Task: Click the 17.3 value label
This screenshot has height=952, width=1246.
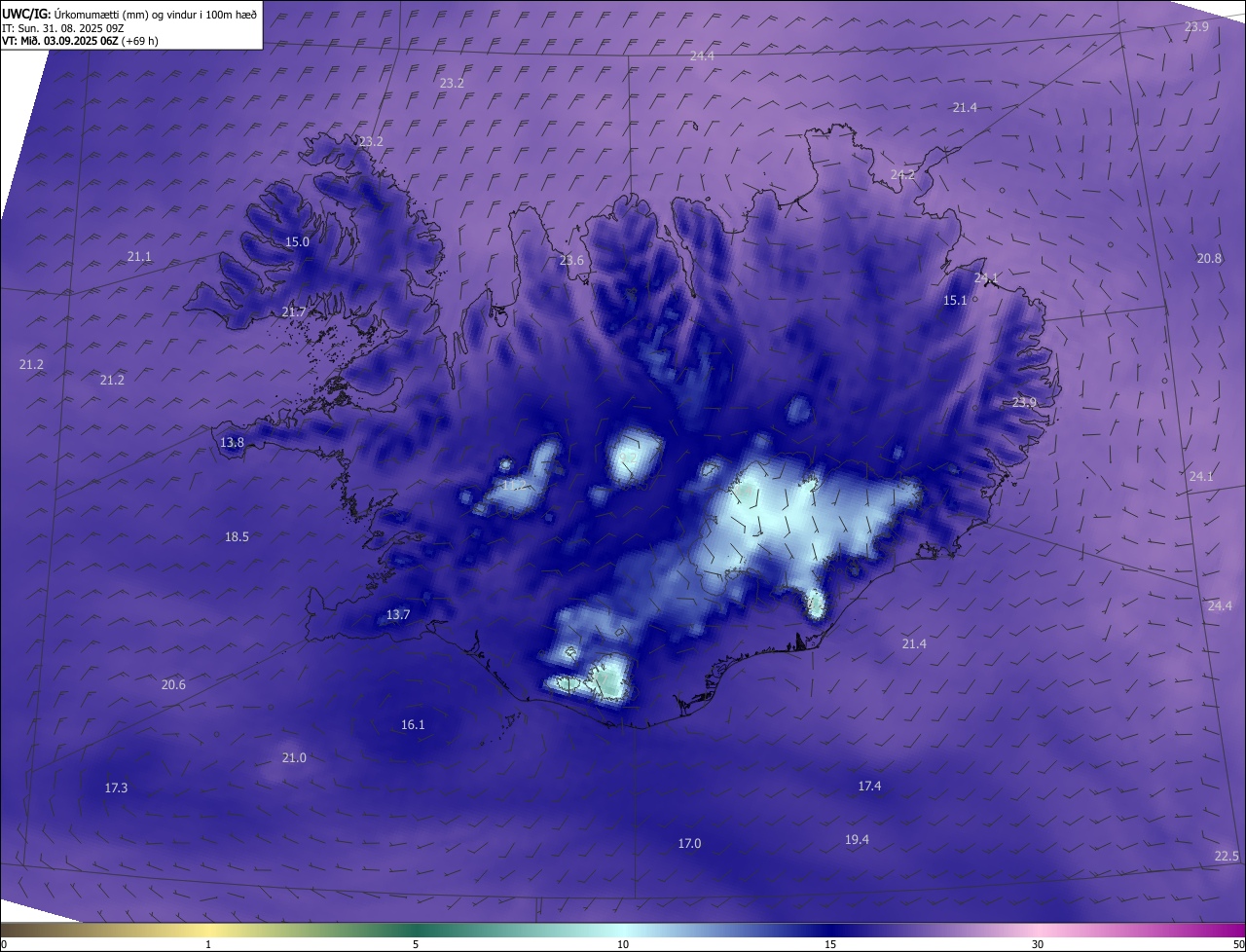Action: (116, 787)
